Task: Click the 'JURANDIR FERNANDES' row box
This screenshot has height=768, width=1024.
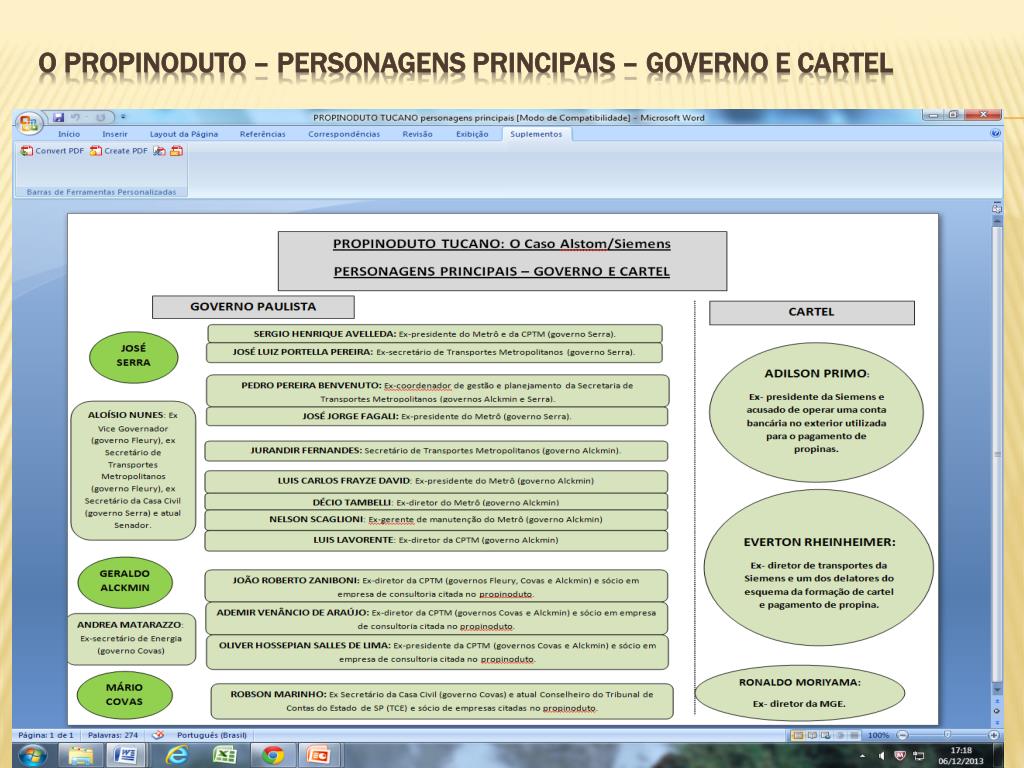Action: pos(436,451)
